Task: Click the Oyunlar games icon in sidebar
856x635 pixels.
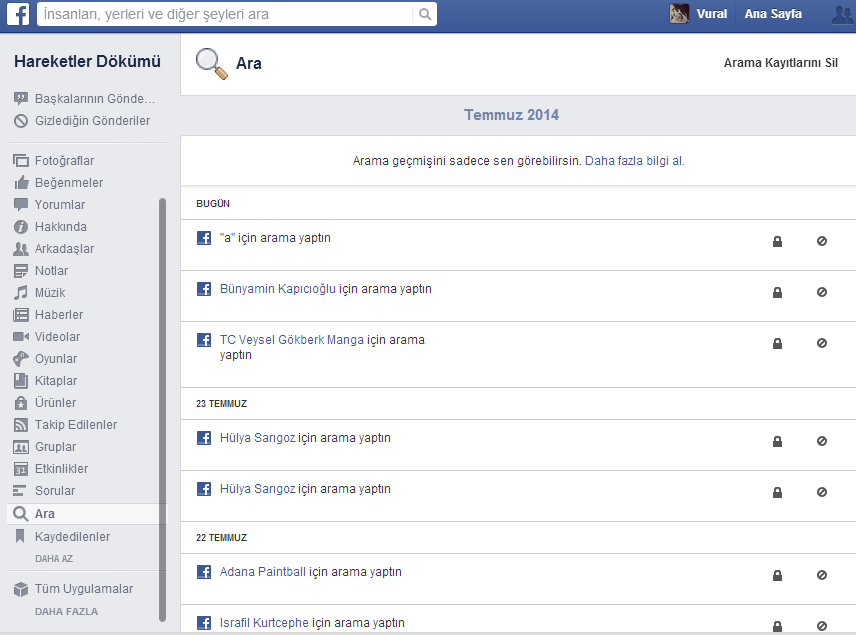Action: 21,359
